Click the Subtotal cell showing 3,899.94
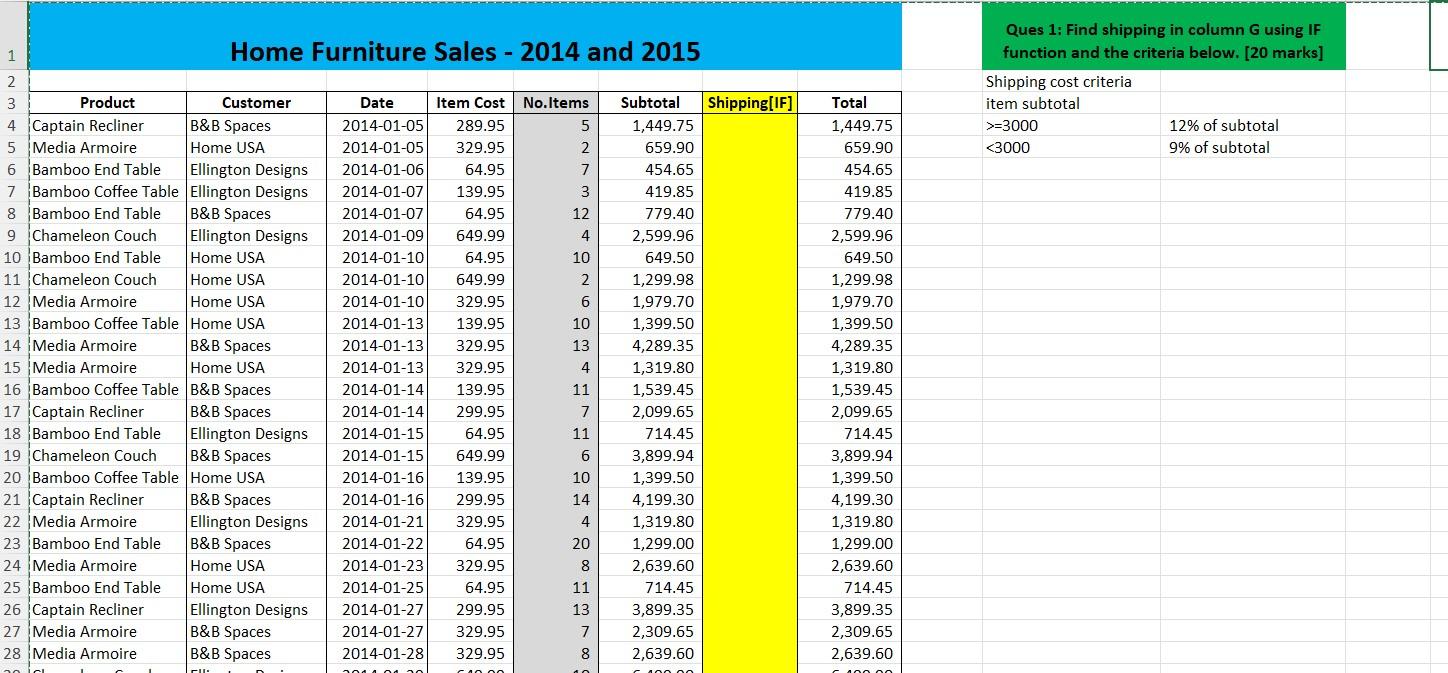The image size is (1448, 673). [x=650, y=455]
